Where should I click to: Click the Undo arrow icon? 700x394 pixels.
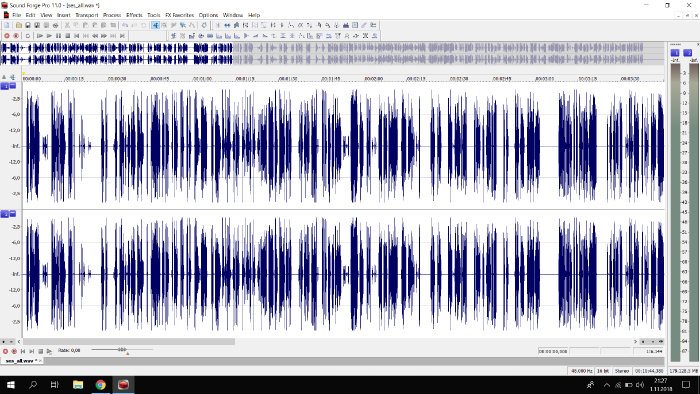click(x=125, y=25)
